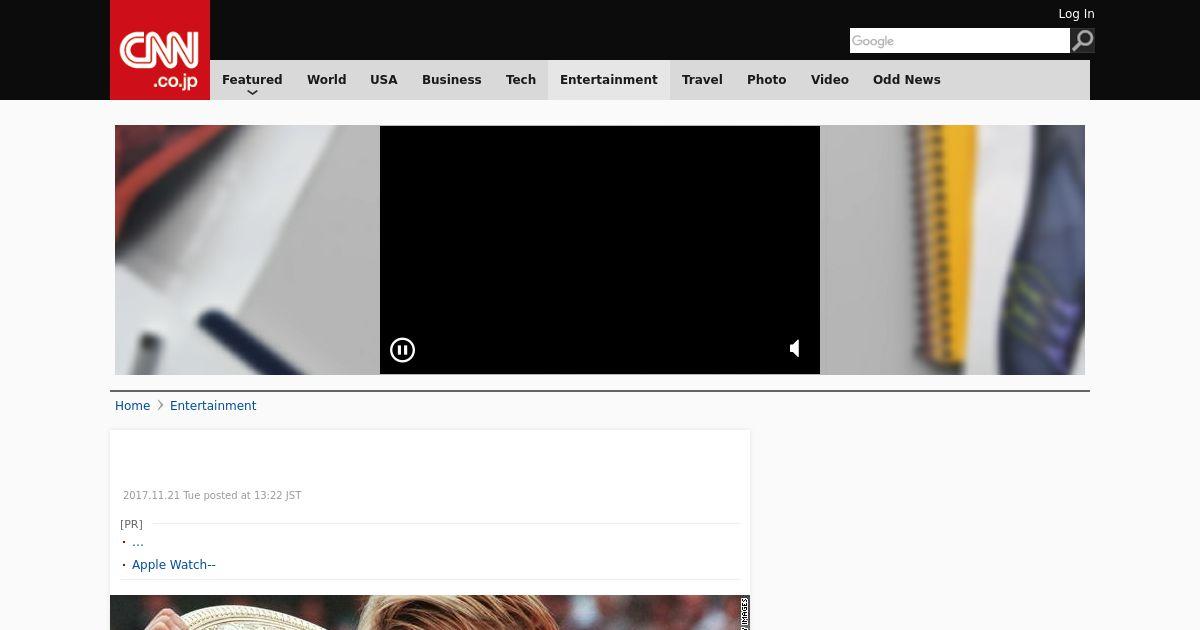
Task: Click the [PR] label
Action: point(131,524)
